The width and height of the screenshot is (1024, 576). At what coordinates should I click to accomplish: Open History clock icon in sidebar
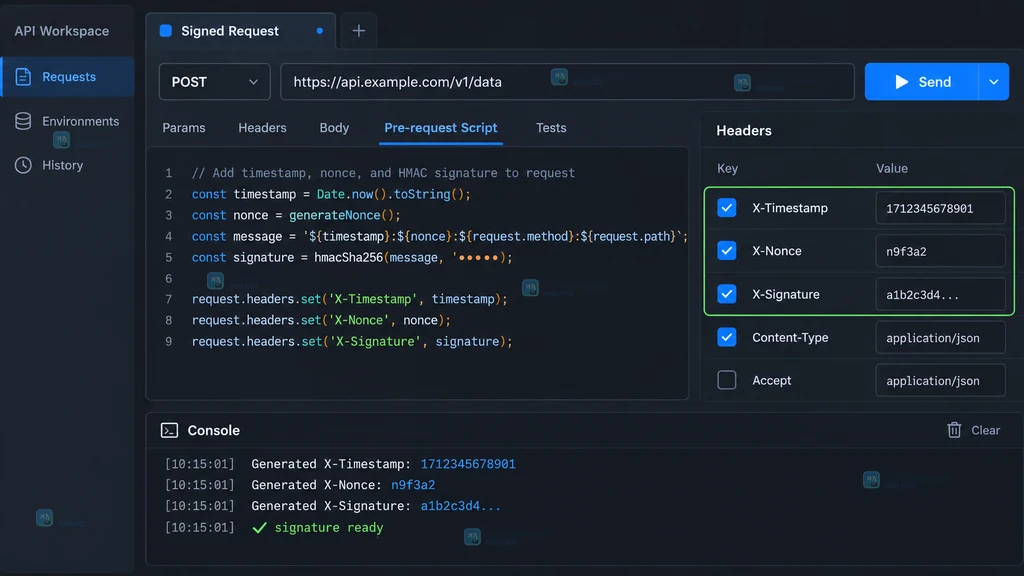tap(23, 165)
